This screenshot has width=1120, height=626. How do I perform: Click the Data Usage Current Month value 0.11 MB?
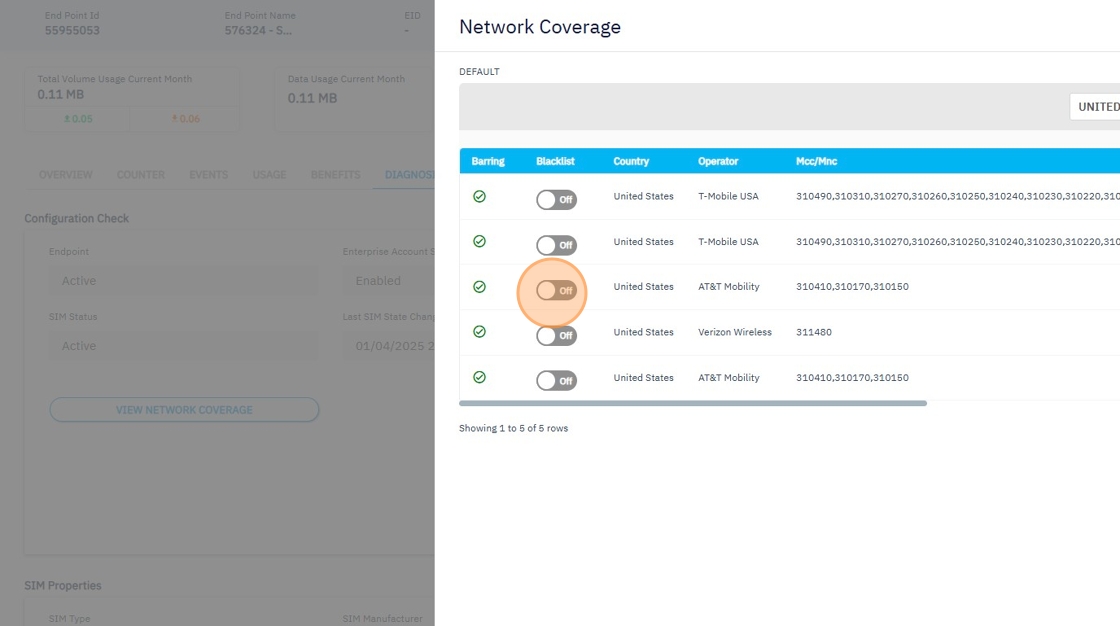coord(312,99)
